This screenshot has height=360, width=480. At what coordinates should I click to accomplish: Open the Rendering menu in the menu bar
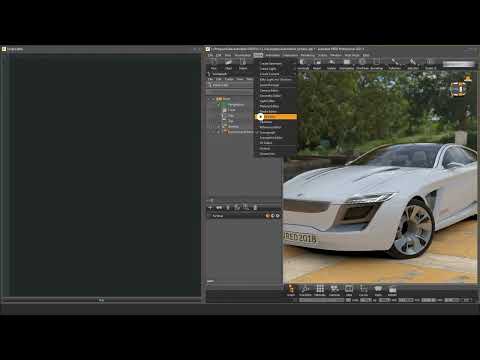tap(308, 55)
